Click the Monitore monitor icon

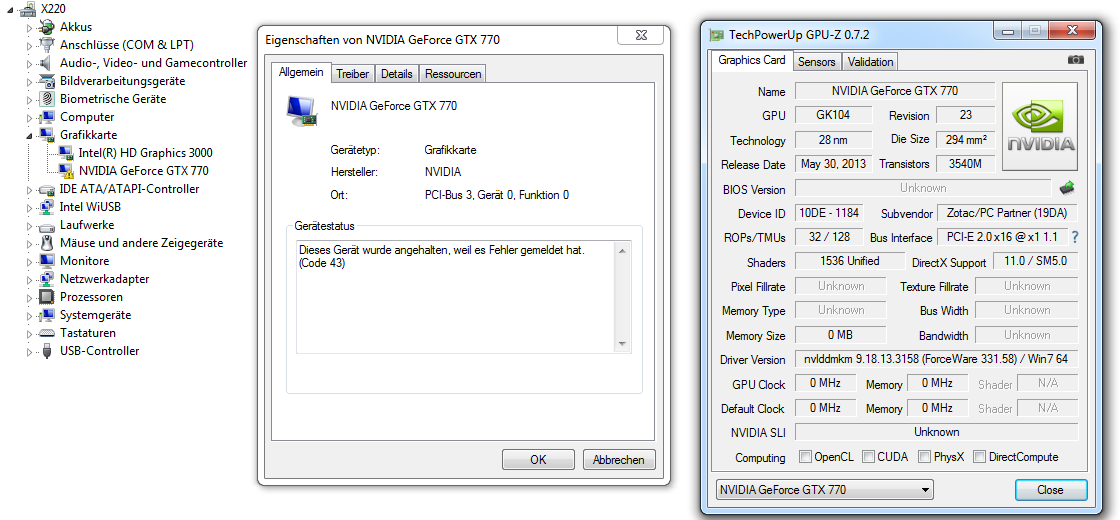(46, 261)
